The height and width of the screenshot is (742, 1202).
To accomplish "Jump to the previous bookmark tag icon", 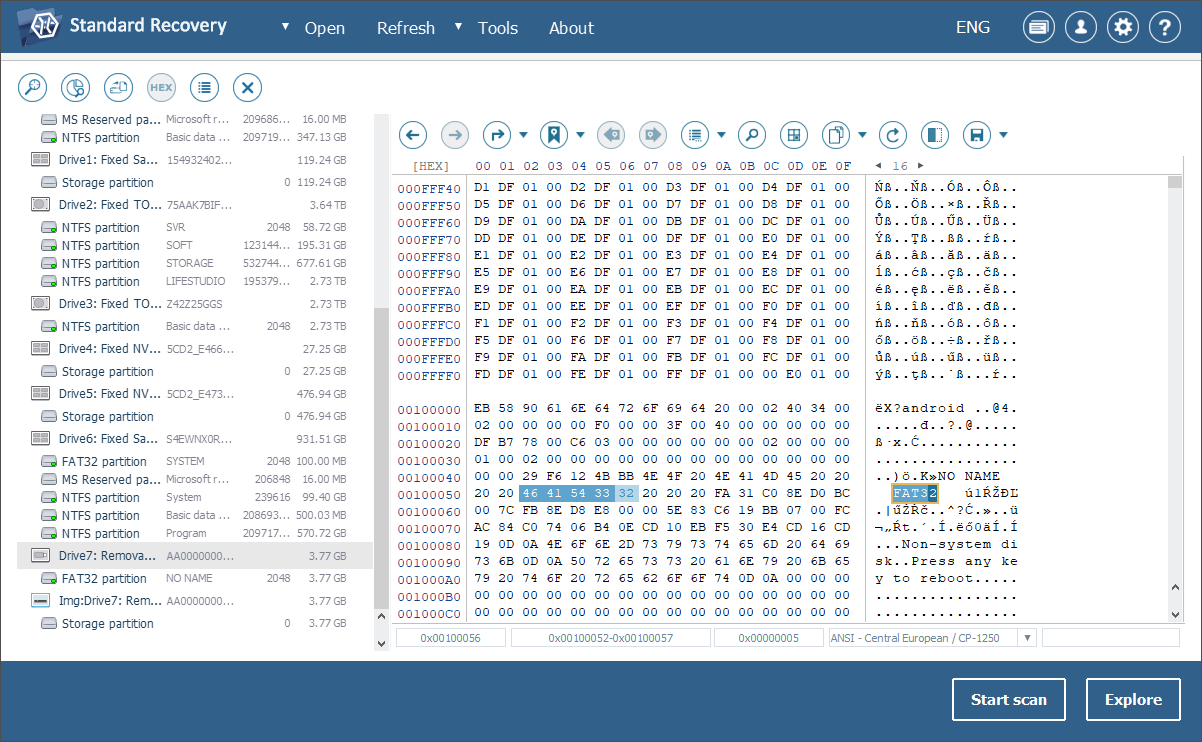I will click(610, 134).
